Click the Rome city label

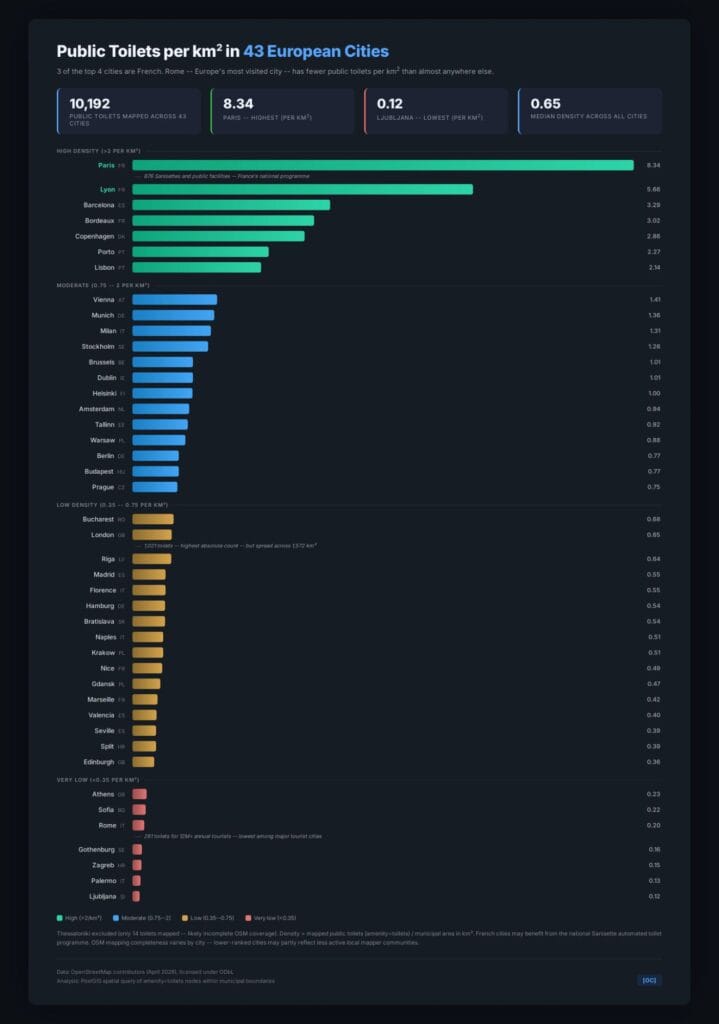[106, 825]
